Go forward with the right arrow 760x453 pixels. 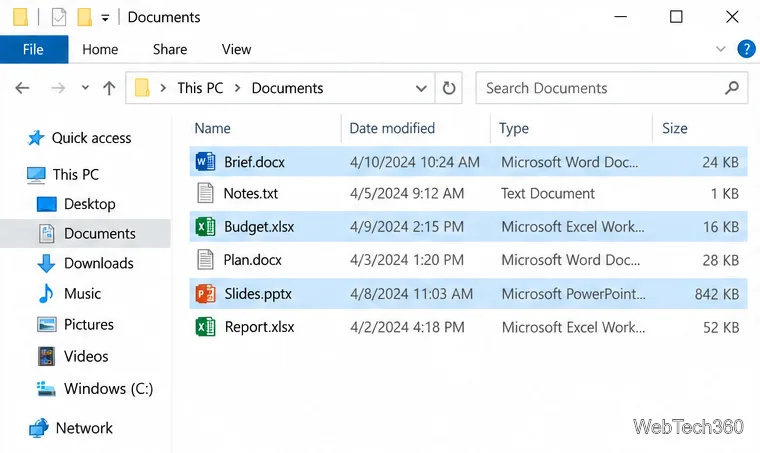pos(58,88)
